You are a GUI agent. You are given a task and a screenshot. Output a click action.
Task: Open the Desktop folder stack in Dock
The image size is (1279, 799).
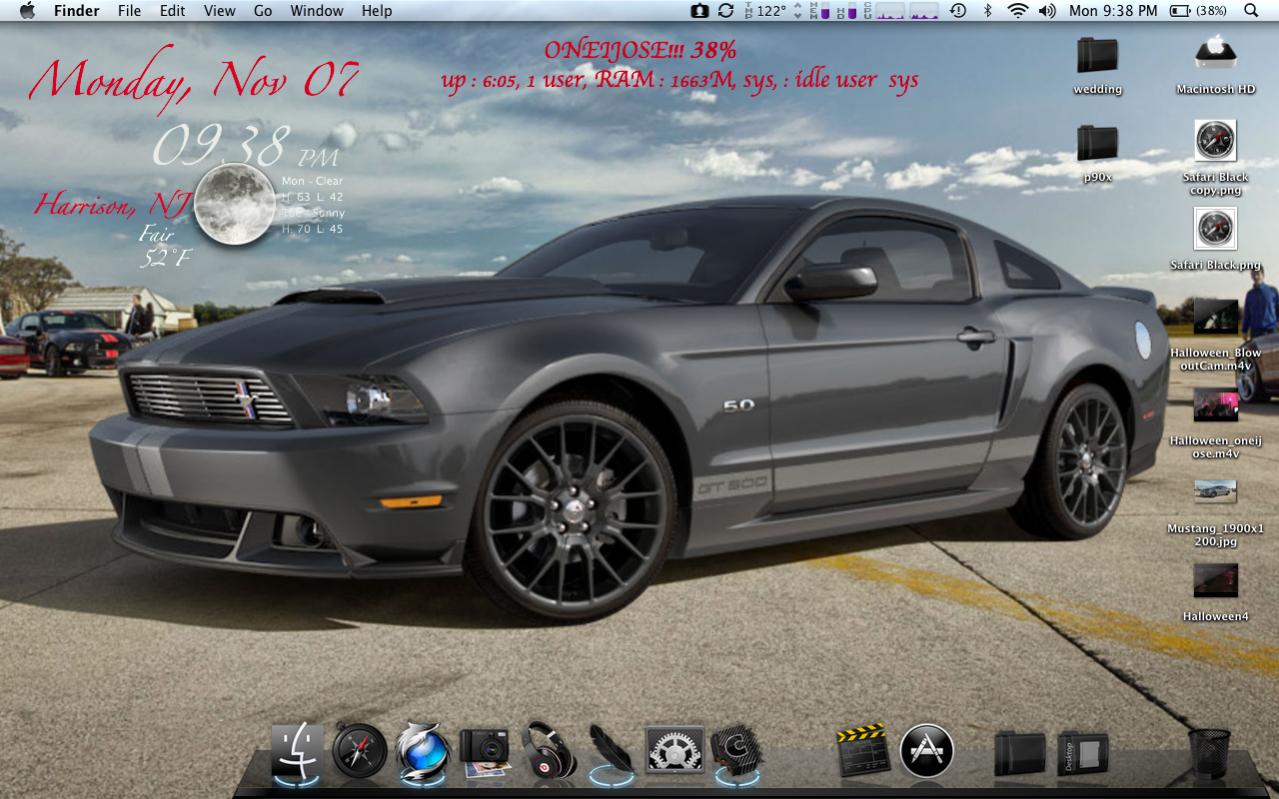pos(1083,753)
